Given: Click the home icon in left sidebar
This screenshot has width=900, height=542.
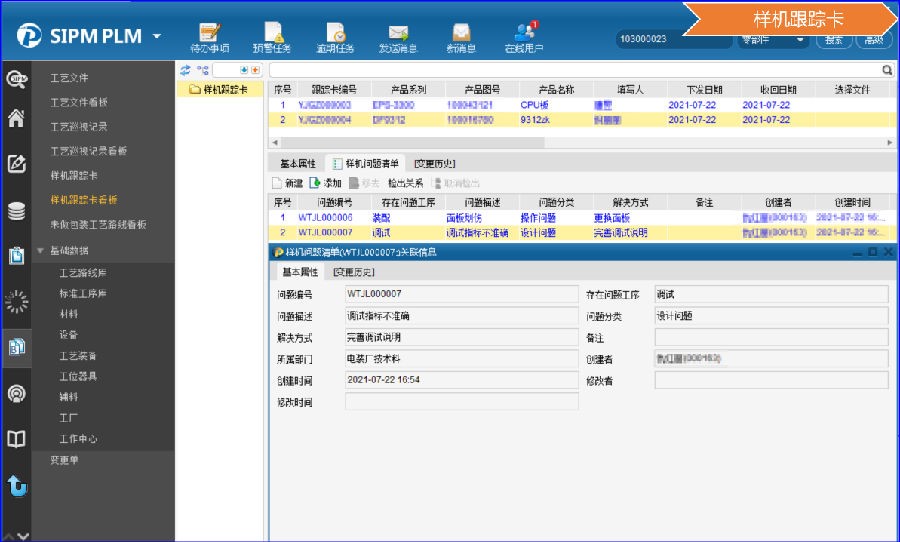Looking at the screenshot, I should point(16,119).
